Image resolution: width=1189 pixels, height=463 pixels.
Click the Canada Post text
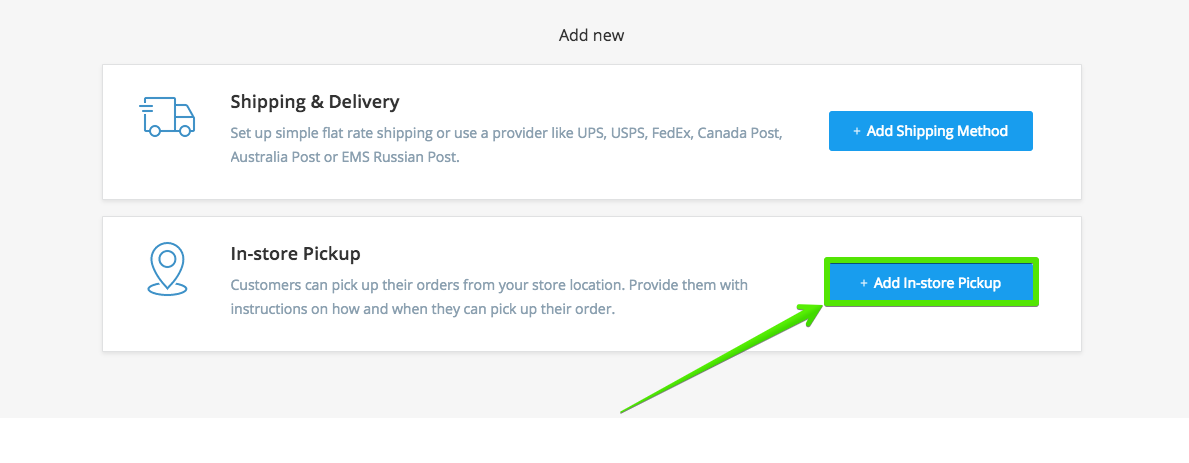tap(739, 133)
